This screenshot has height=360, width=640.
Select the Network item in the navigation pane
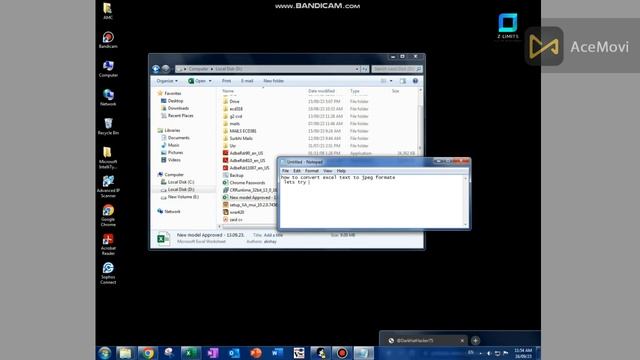coord(172,211)
